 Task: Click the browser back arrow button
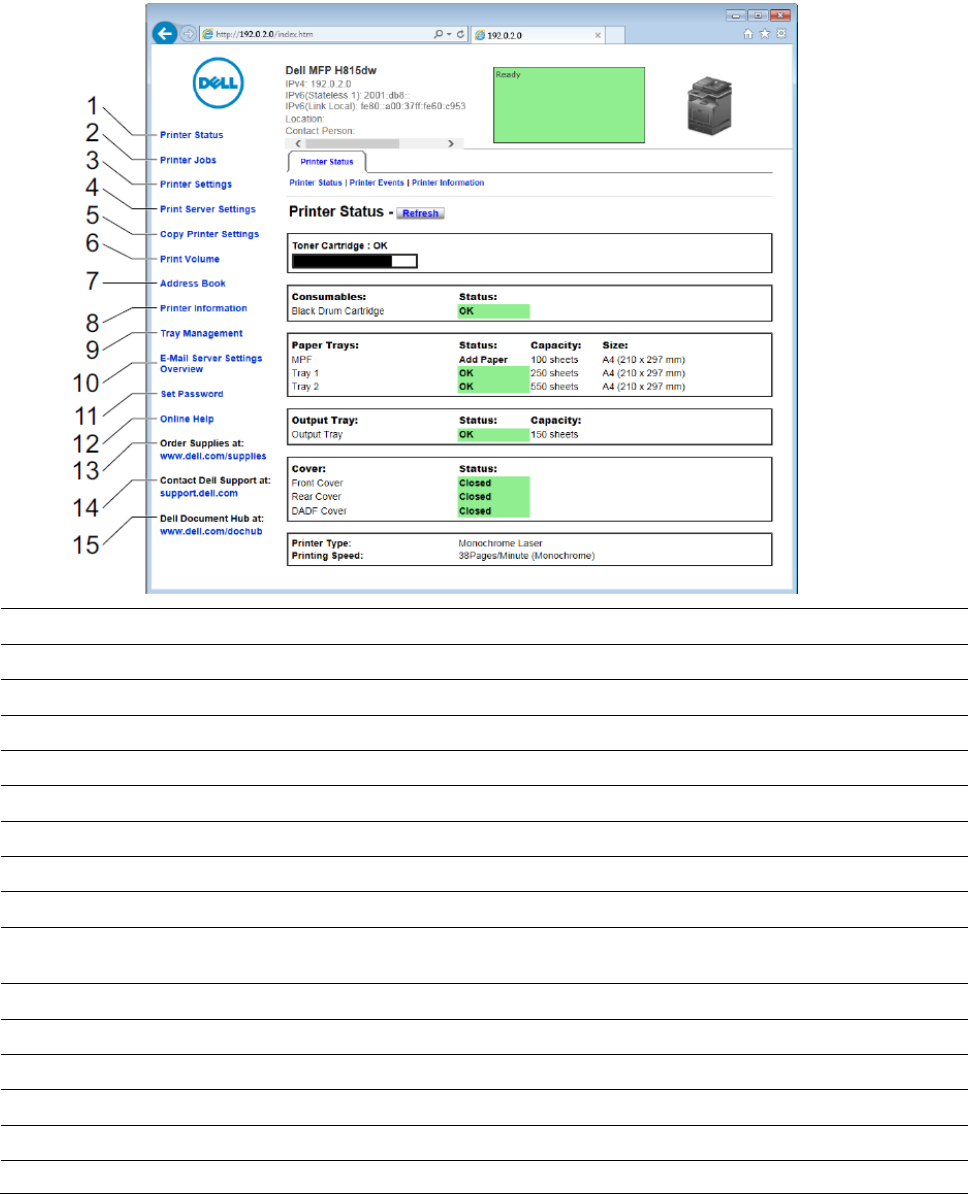tap(165, 33)
